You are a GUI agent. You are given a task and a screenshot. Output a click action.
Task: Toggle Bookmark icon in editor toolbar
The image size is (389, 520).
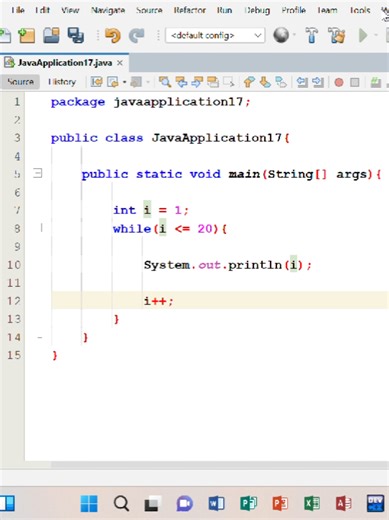click(281, 82)
